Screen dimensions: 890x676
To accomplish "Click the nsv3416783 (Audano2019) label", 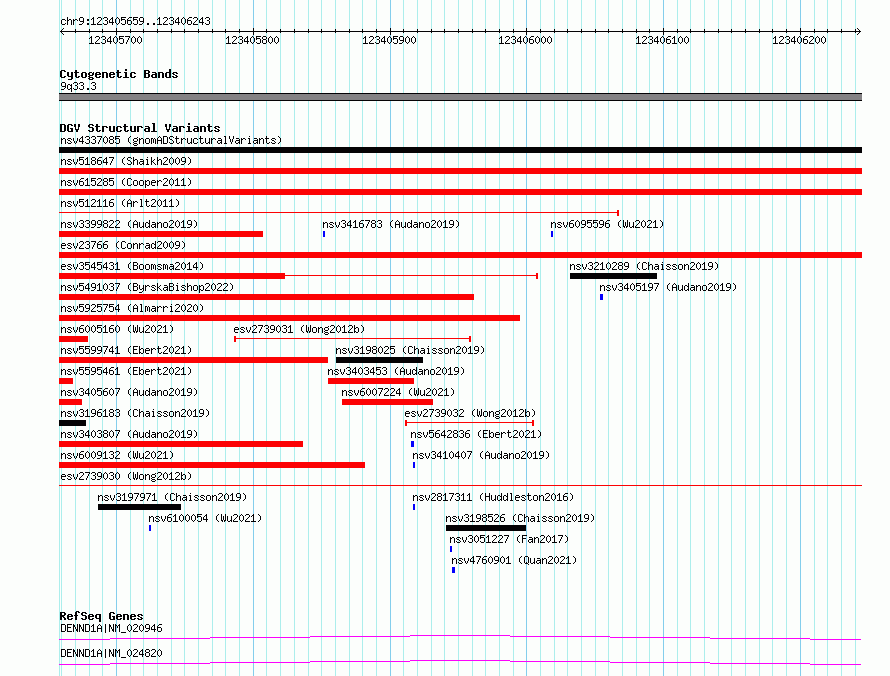I will click(391, 224).
